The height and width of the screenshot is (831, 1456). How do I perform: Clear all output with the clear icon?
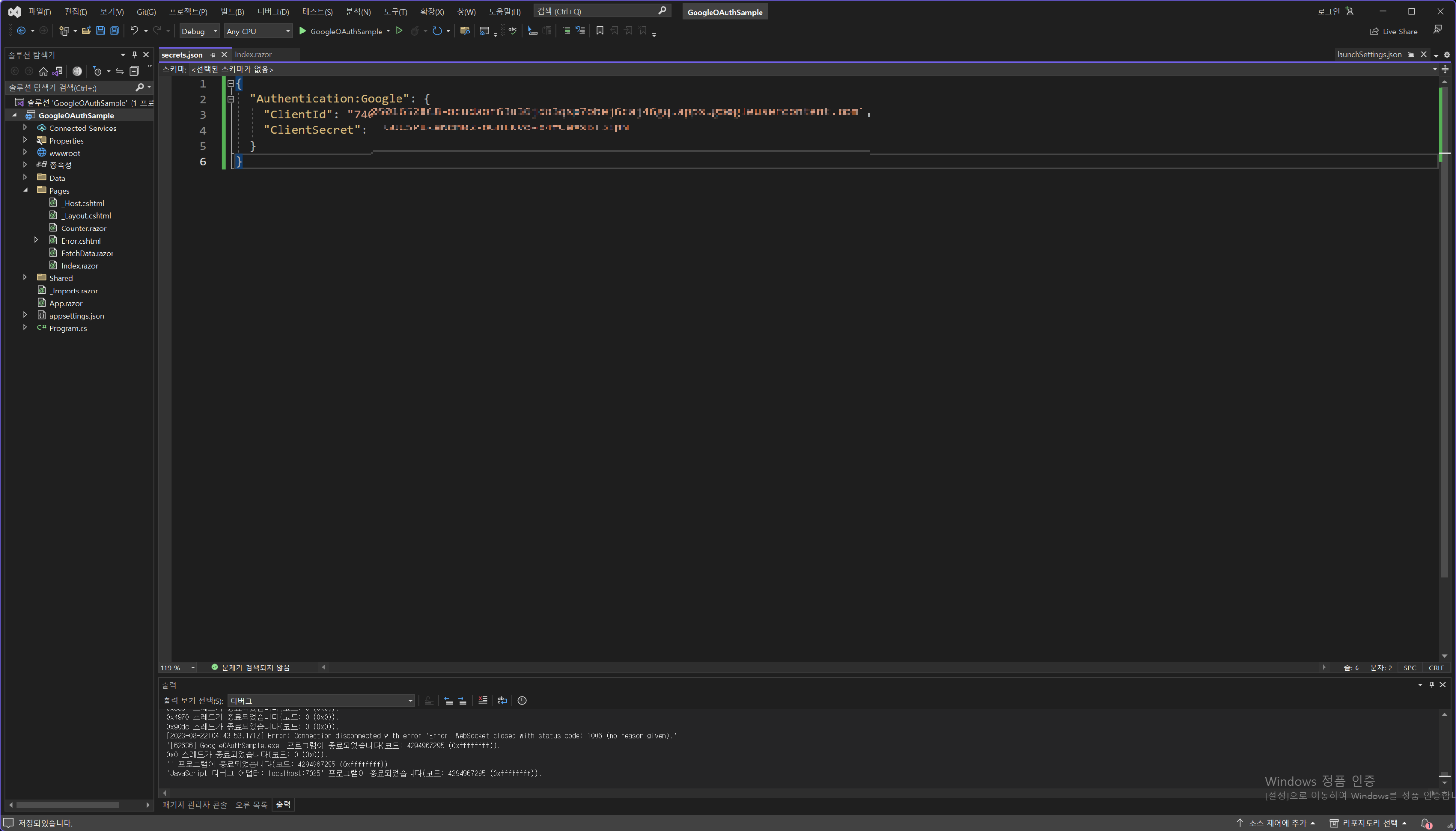click(482, 701)
